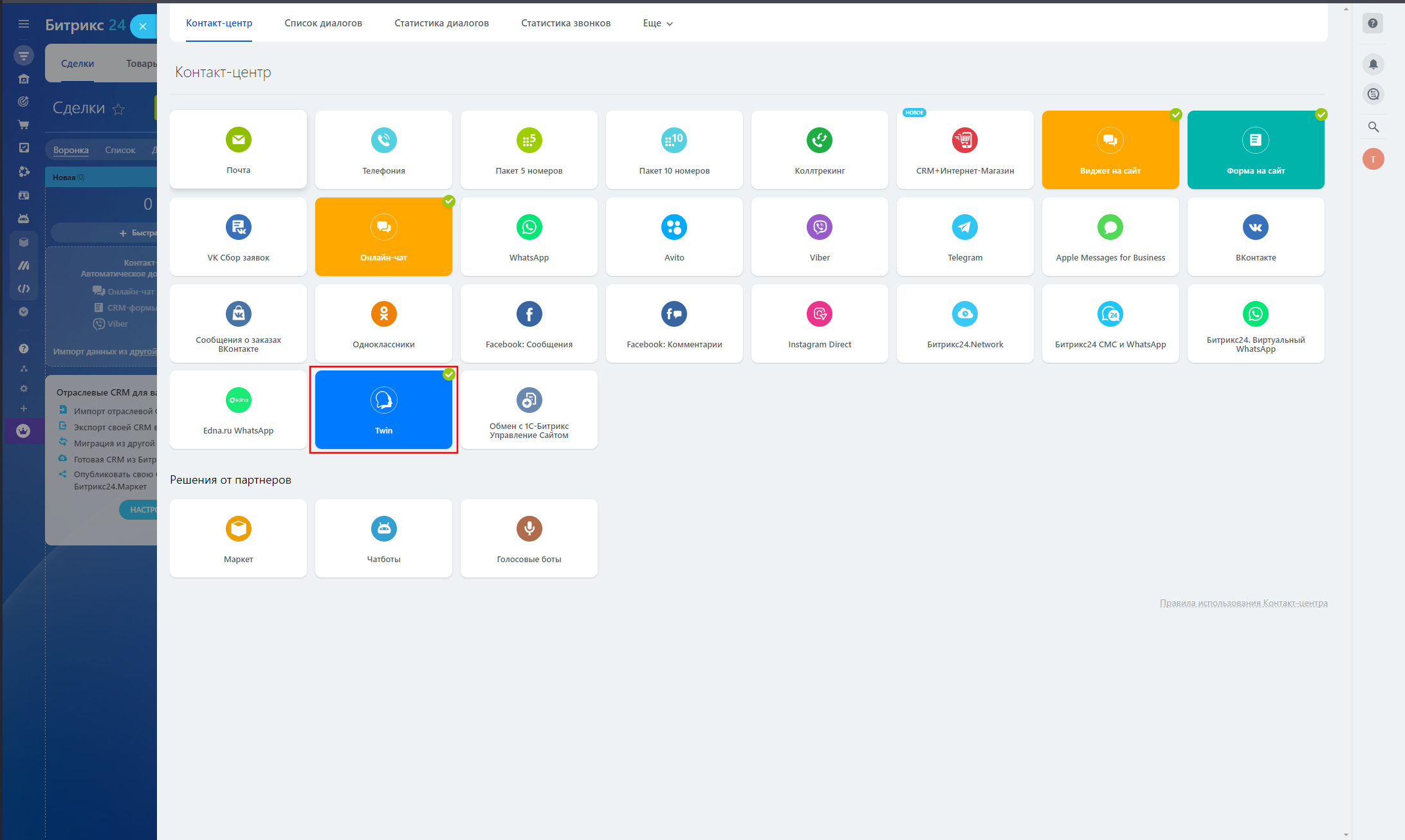Open Сообщения о заказах ВКонтакте tile
The width and height of the screenshot is (1405, 840).
pyautogui.click(x=238, y=323)
